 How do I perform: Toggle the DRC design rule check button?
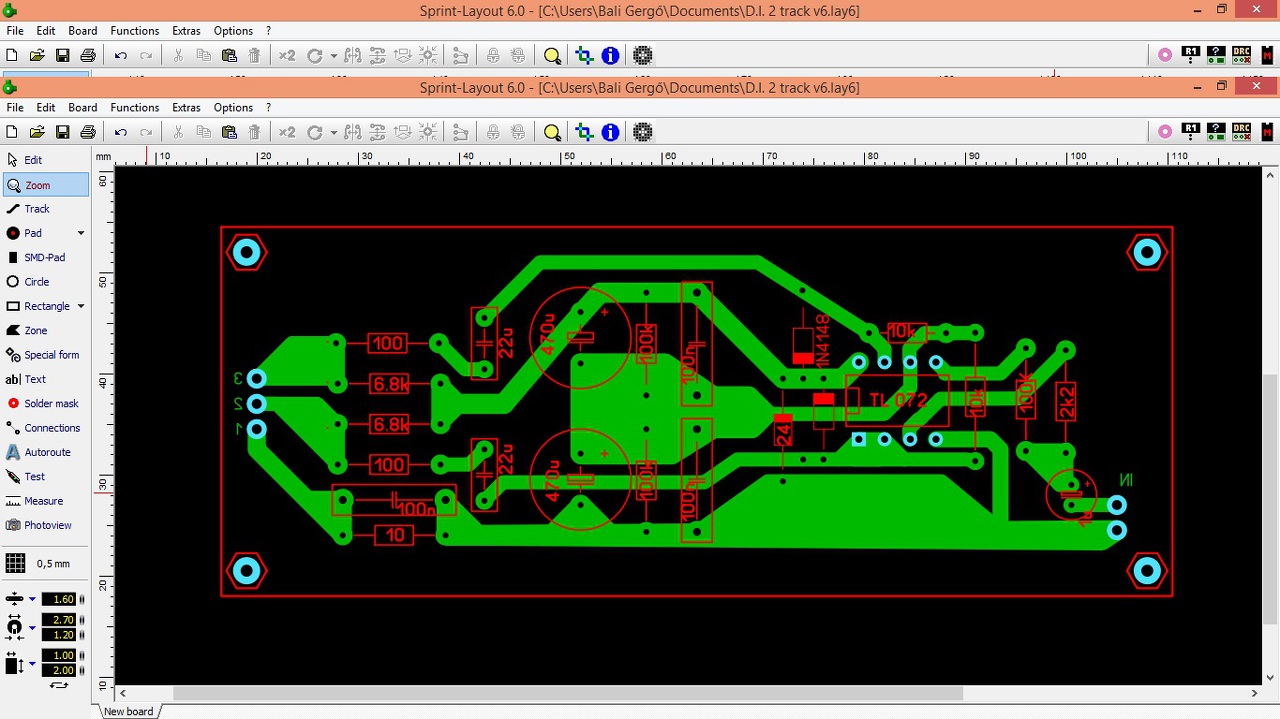tap(1241, 131)
